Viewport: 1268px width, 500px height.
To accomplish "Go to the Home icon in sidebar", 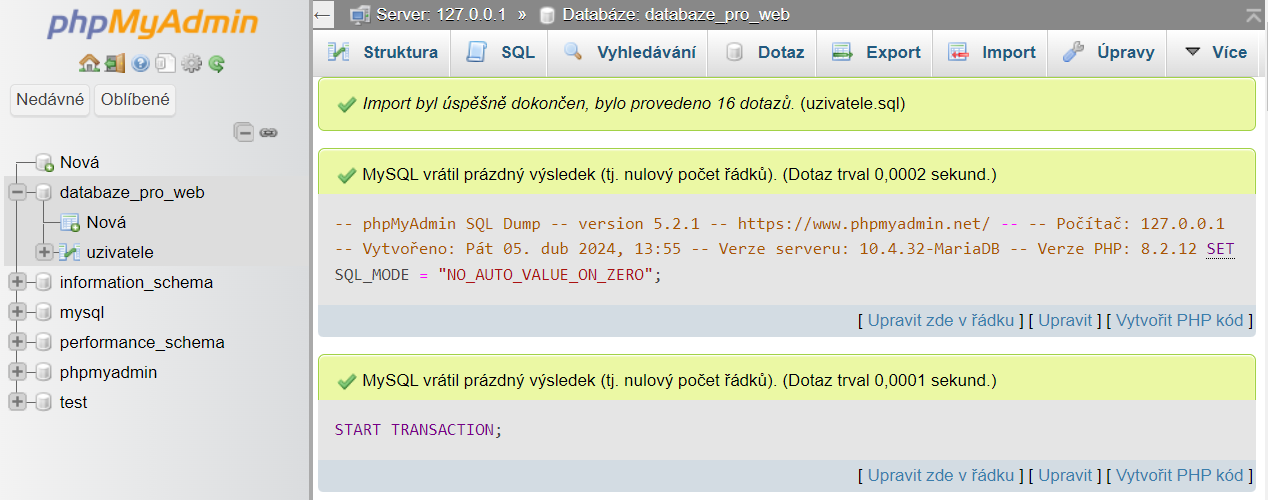I will pyautogui.click(x=89, y=63).
